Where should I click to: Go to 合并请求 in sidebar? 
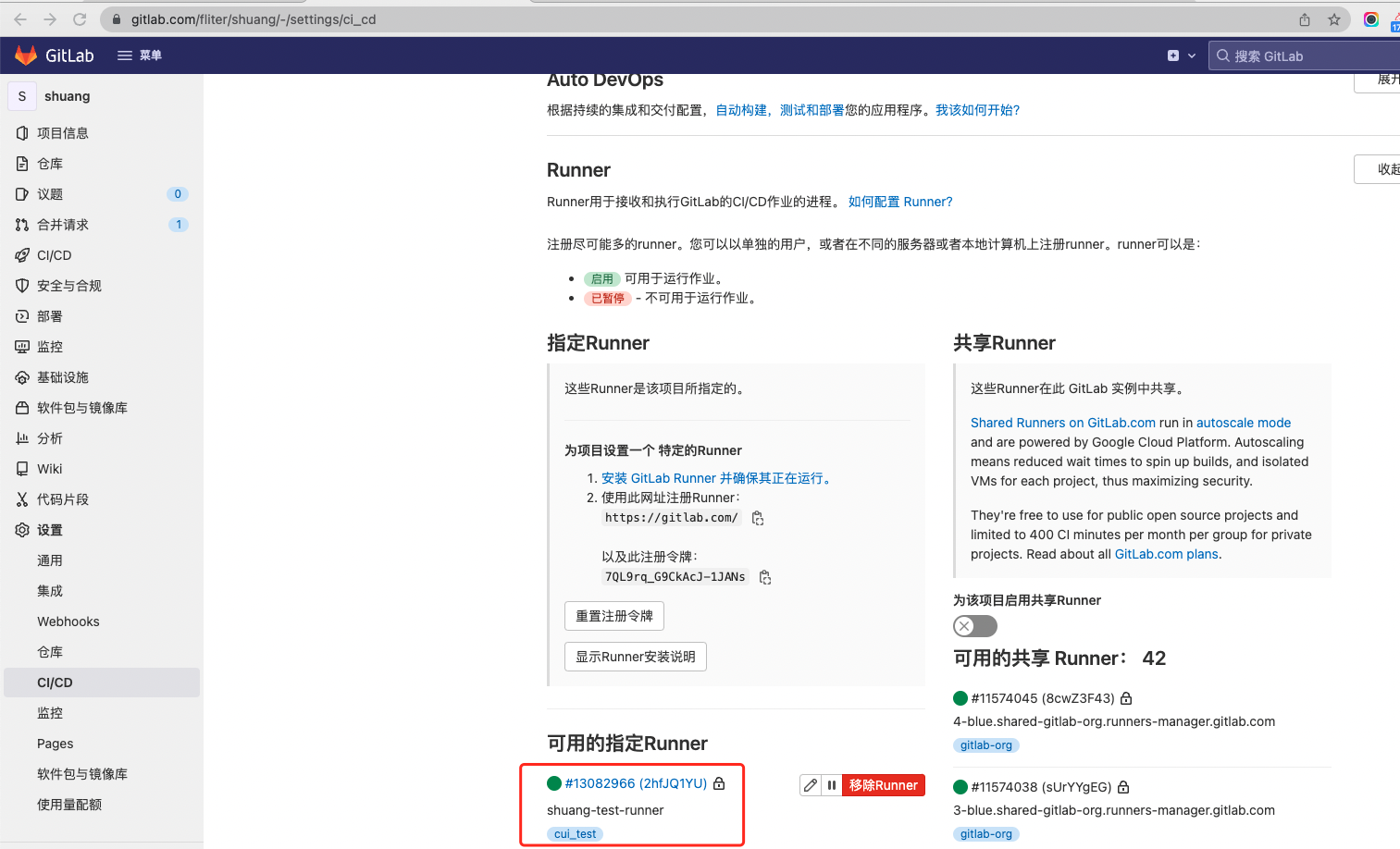(x=63, y=225)
